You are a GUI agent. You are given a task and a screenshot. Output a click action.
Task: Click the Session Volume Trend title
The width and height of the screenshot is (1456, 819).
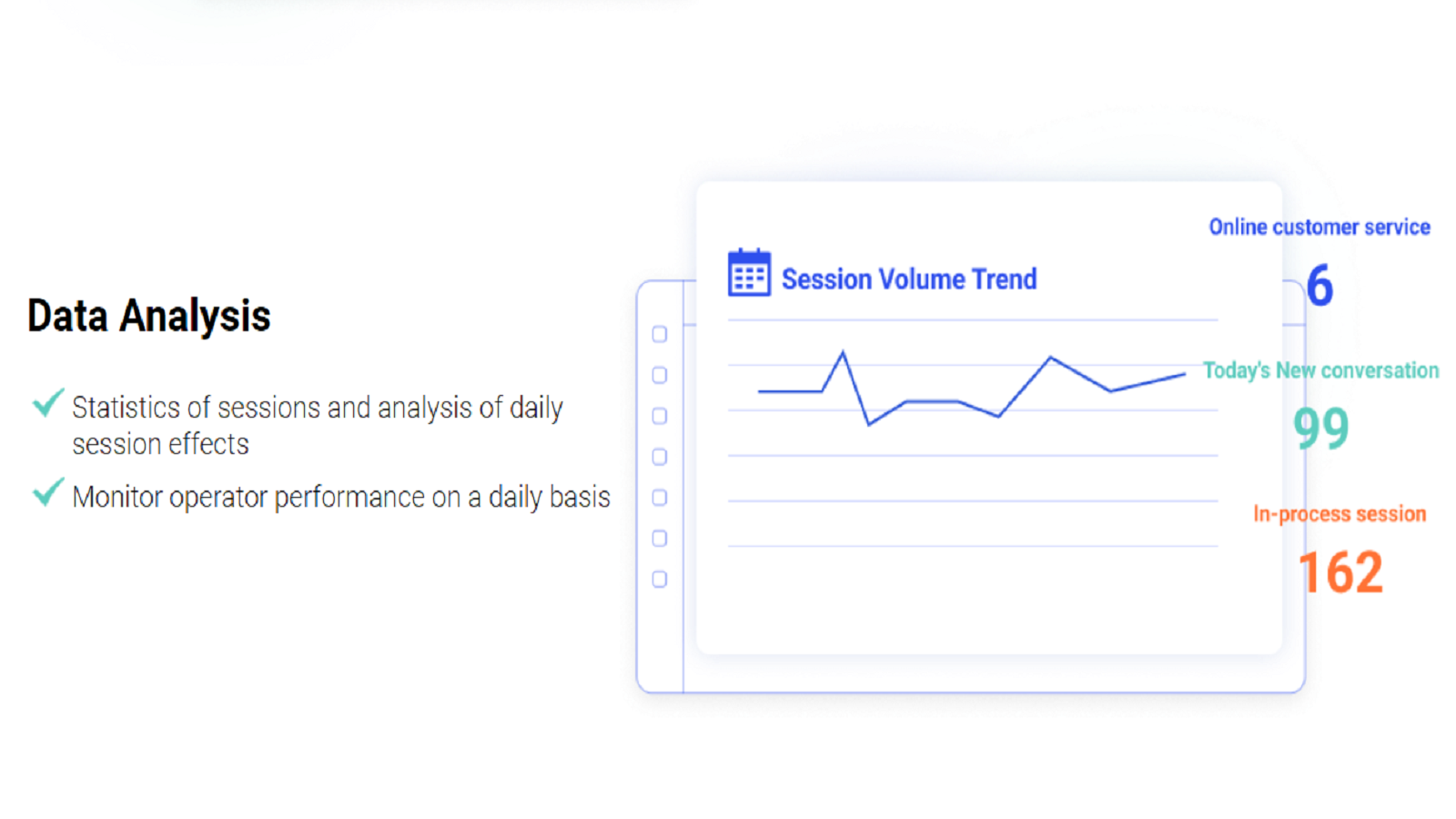click(909, 279)
